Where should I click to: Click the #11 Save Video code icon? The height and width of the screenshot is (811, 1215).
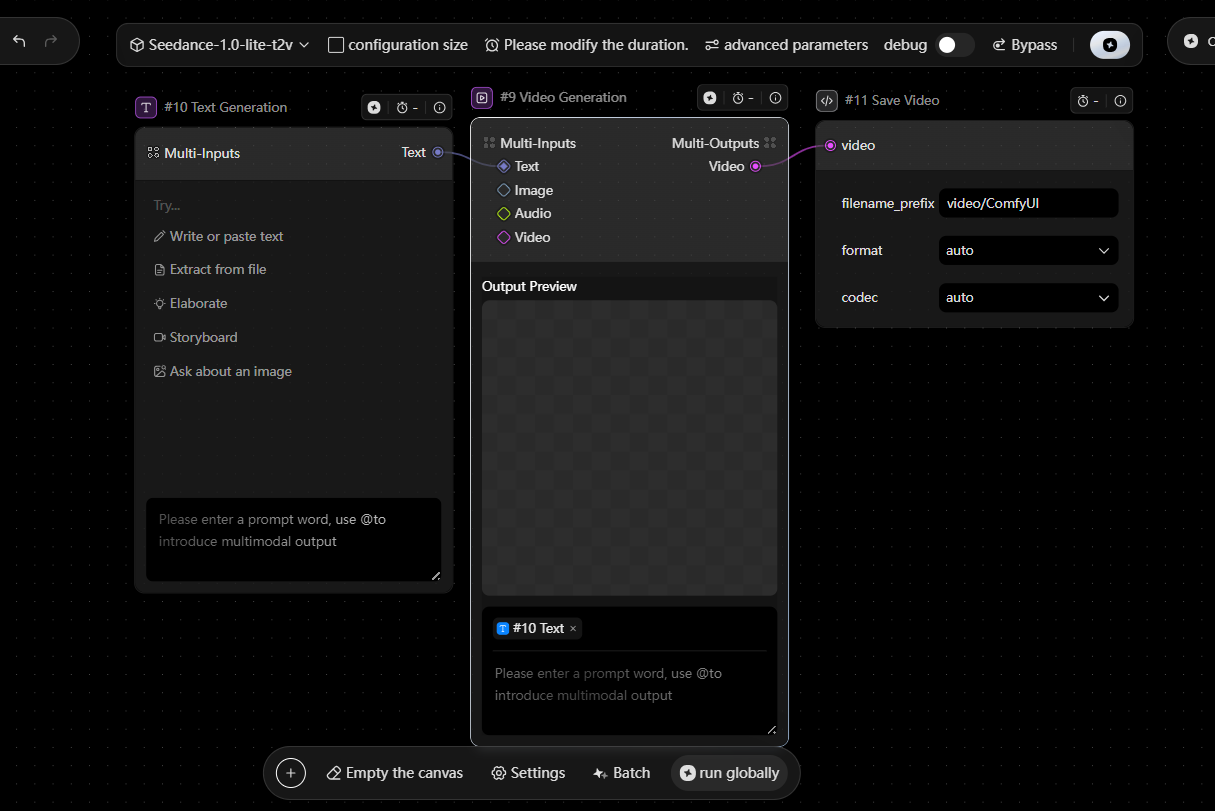(827, 100)
